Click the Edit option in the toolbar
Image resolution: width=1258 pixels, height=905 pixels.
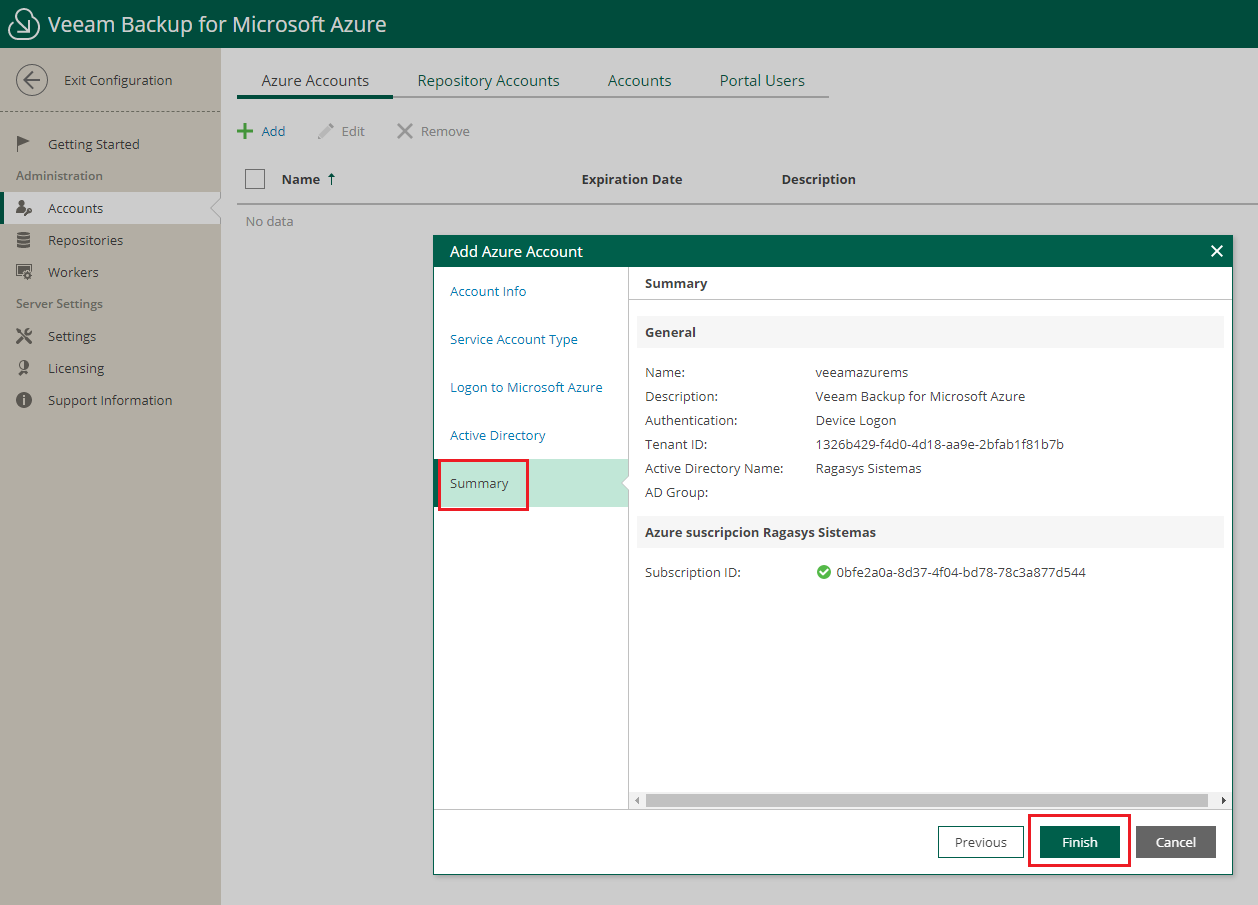[341, 130]
